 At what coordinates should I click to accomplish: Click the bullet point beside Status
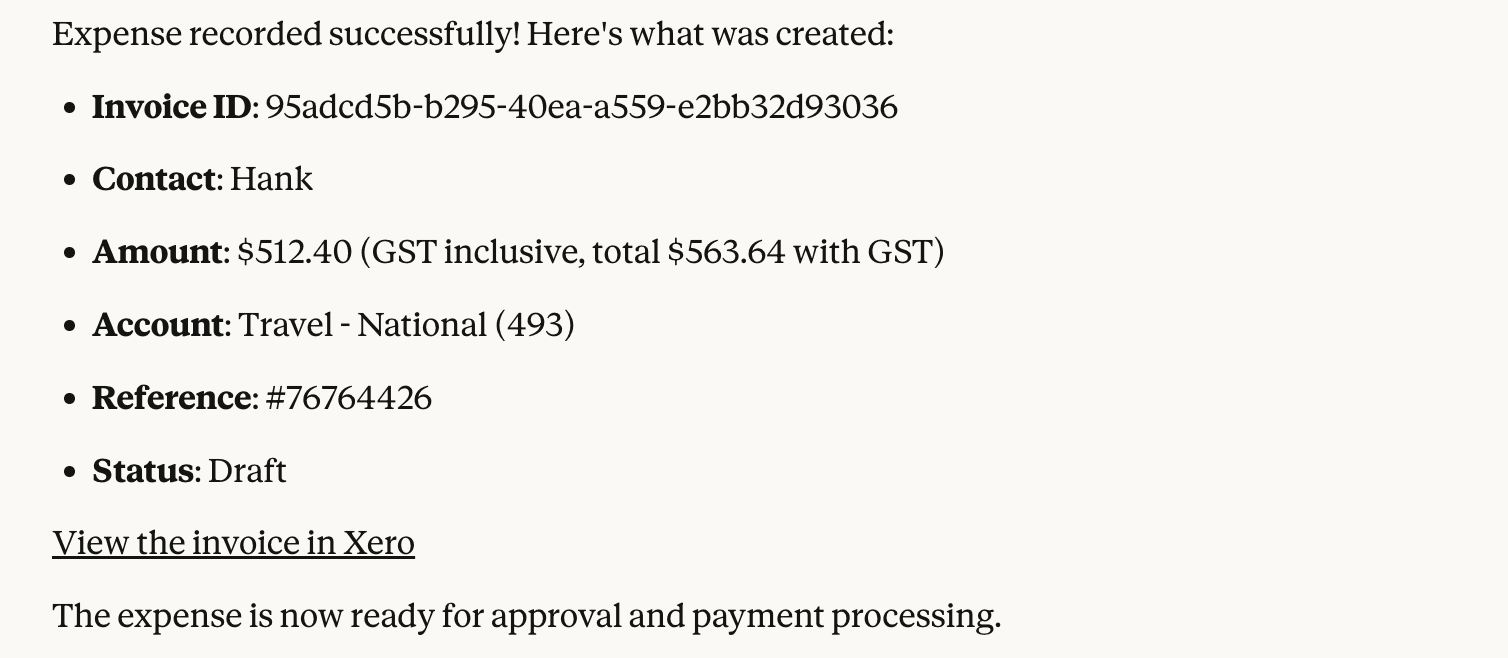(69, 472)
